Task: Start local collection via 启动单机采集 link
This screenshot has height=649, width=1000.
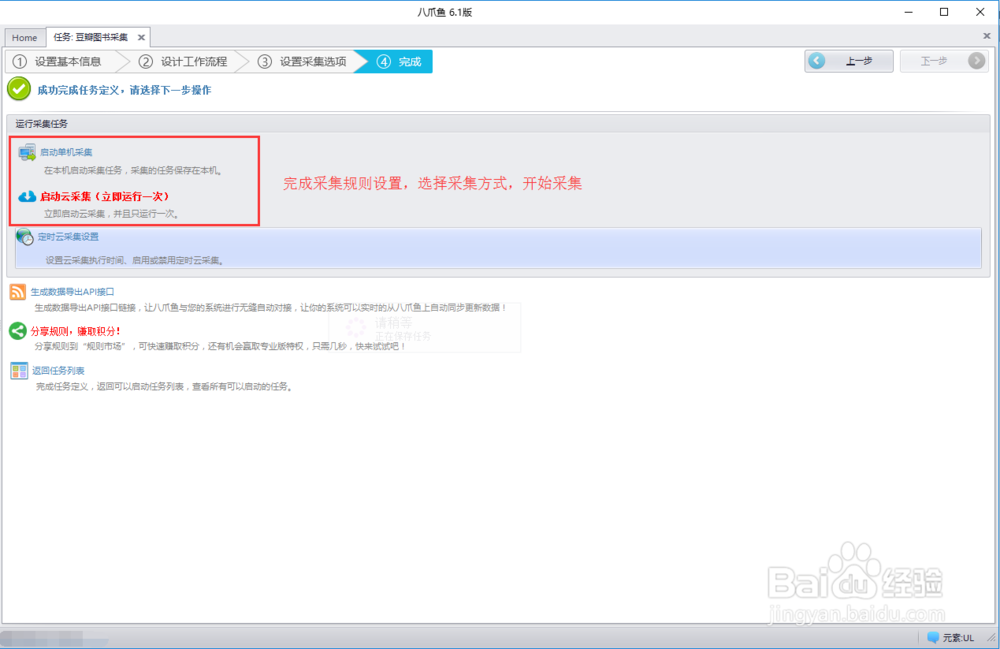Action: point(66,152)
